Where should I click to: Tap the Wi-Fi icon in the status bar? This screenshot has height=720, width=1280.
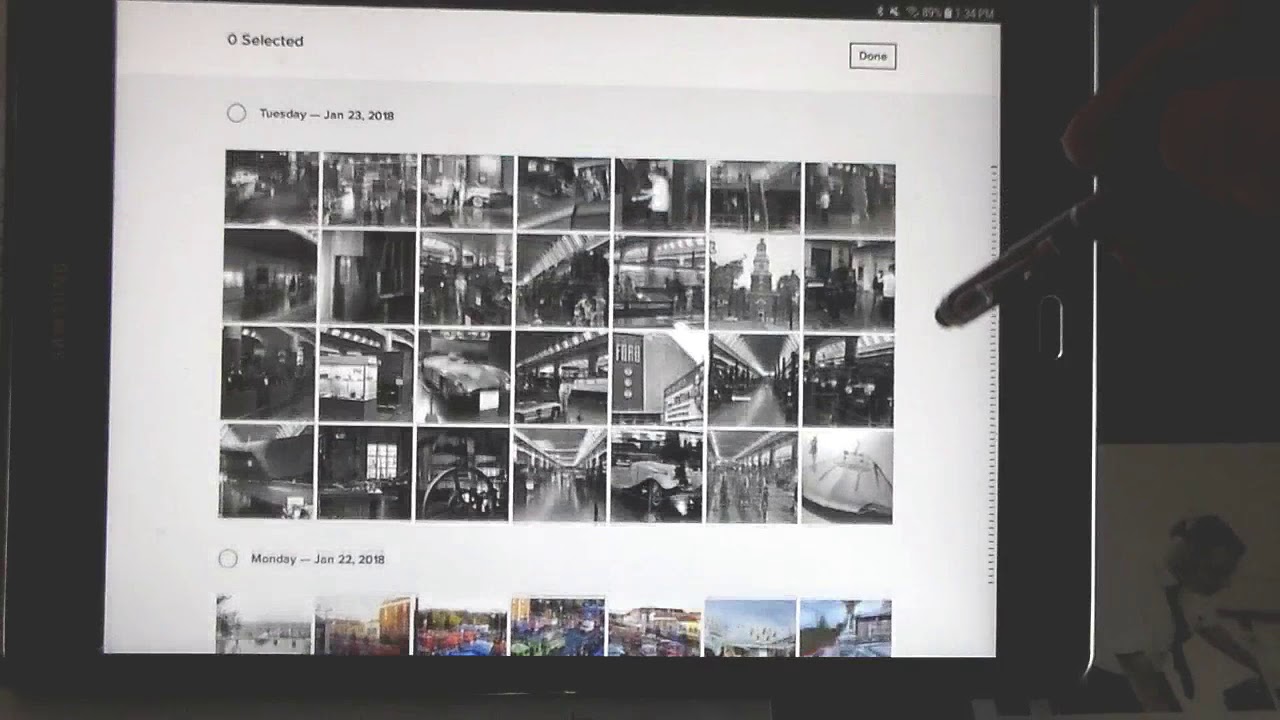point(911,13)
